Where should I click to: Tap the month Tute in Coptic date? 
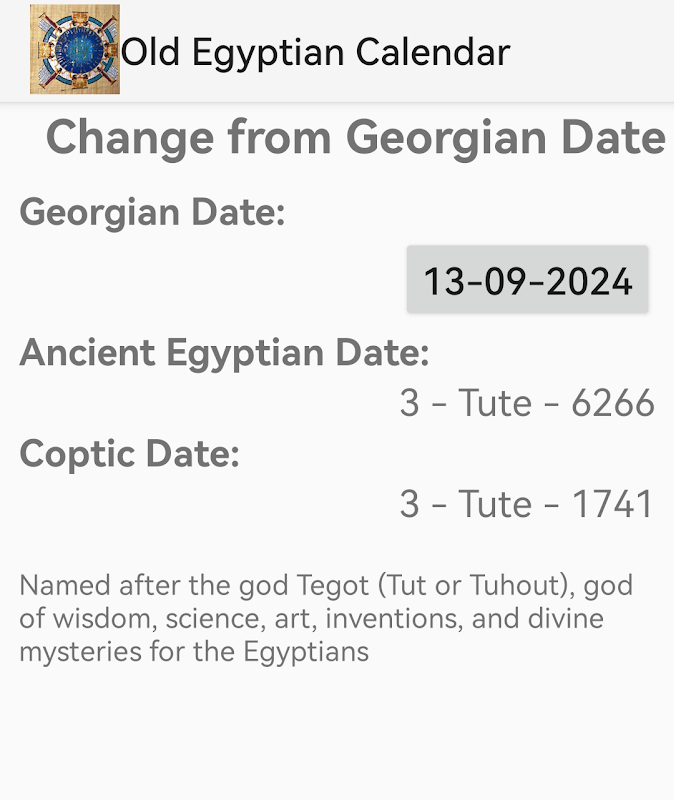point(495,504)
